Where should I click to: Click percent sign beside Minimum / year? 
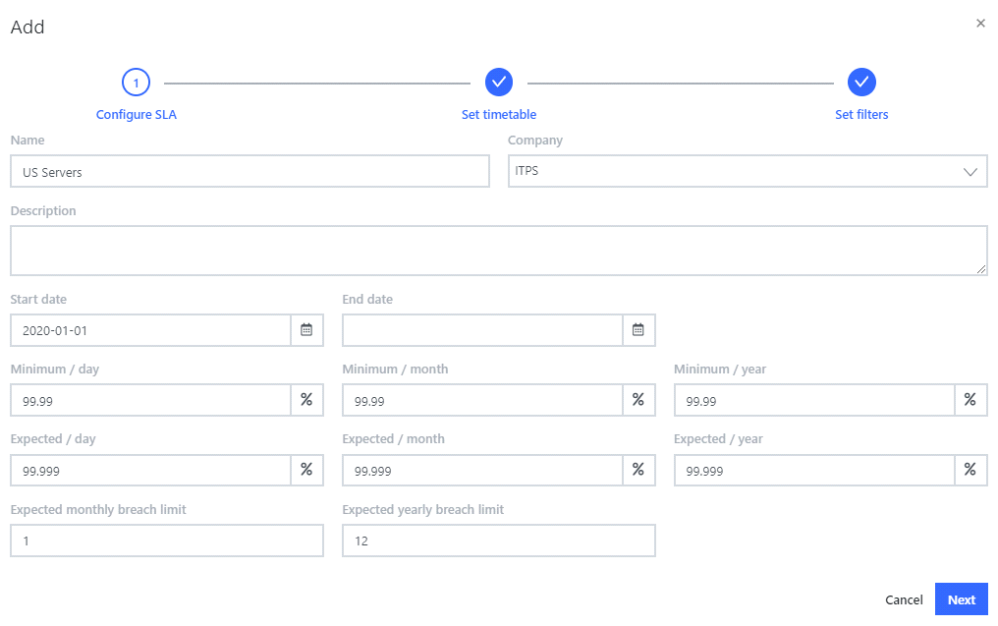click(971, 400)
